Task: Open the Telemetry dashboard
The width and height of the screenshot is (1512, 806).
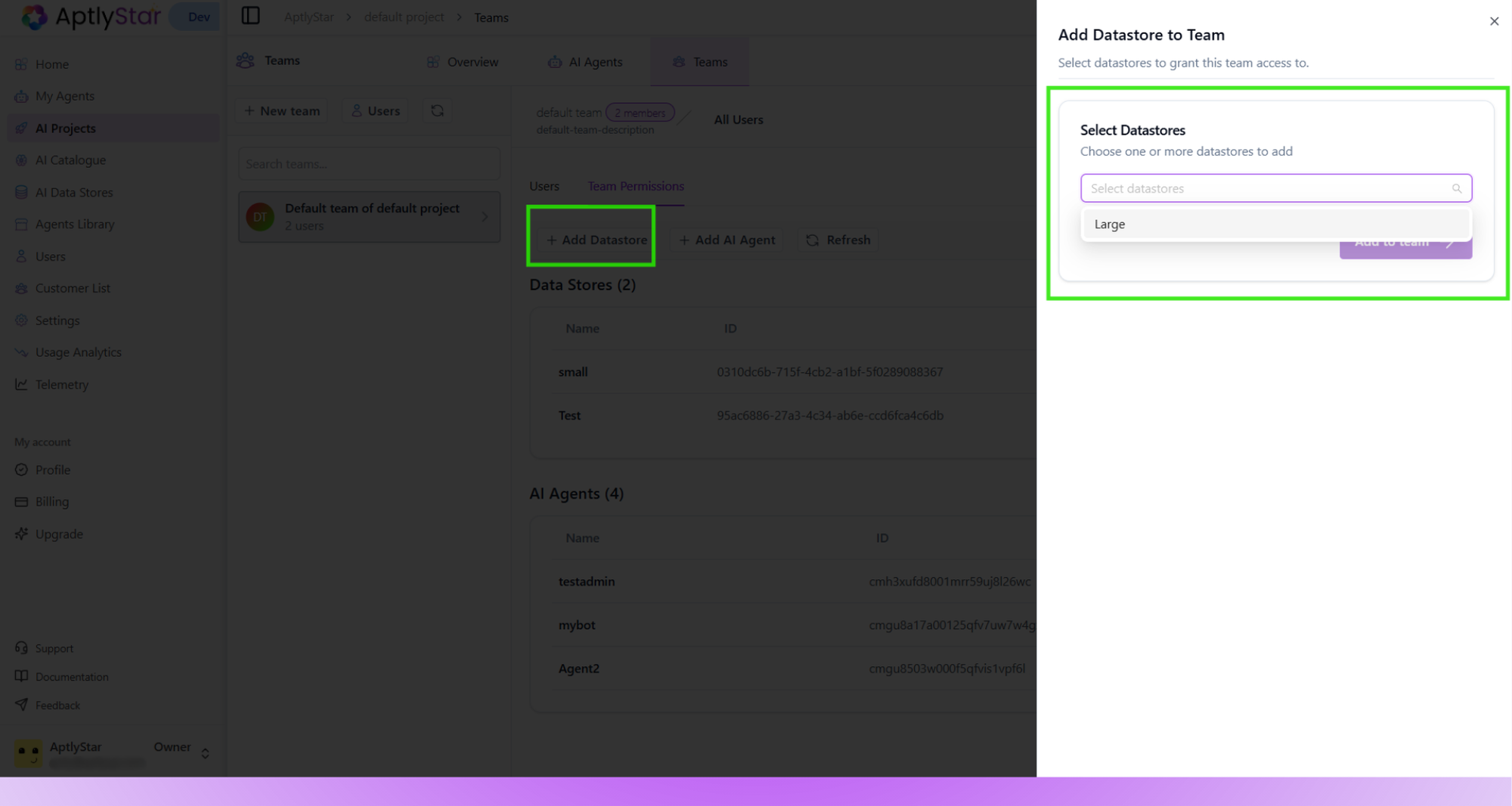Action: pos(61,384)
